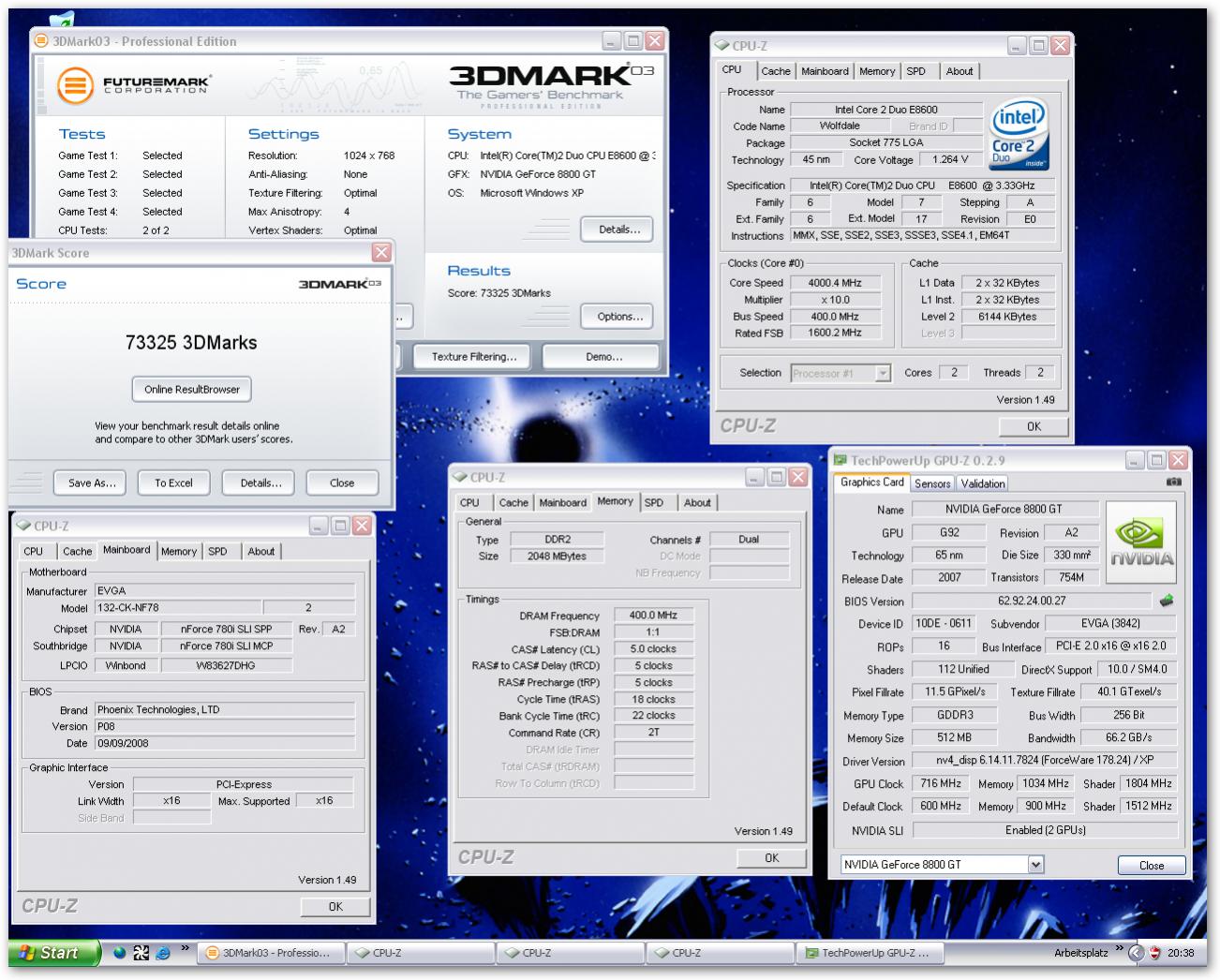Click the 73325 3DMarks score text

[191, 343]
